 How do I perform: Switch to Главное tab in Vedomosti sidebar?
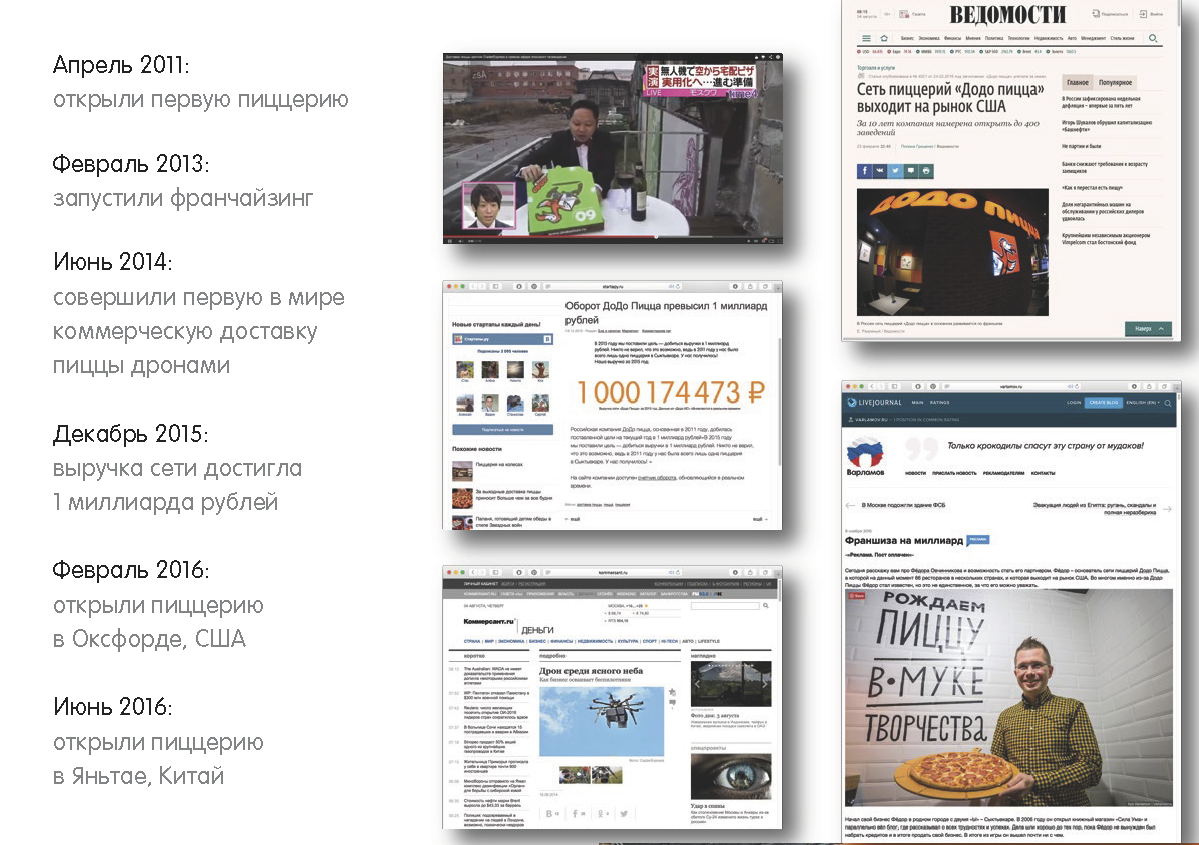pyautogui.click(x=1077, y=83)
